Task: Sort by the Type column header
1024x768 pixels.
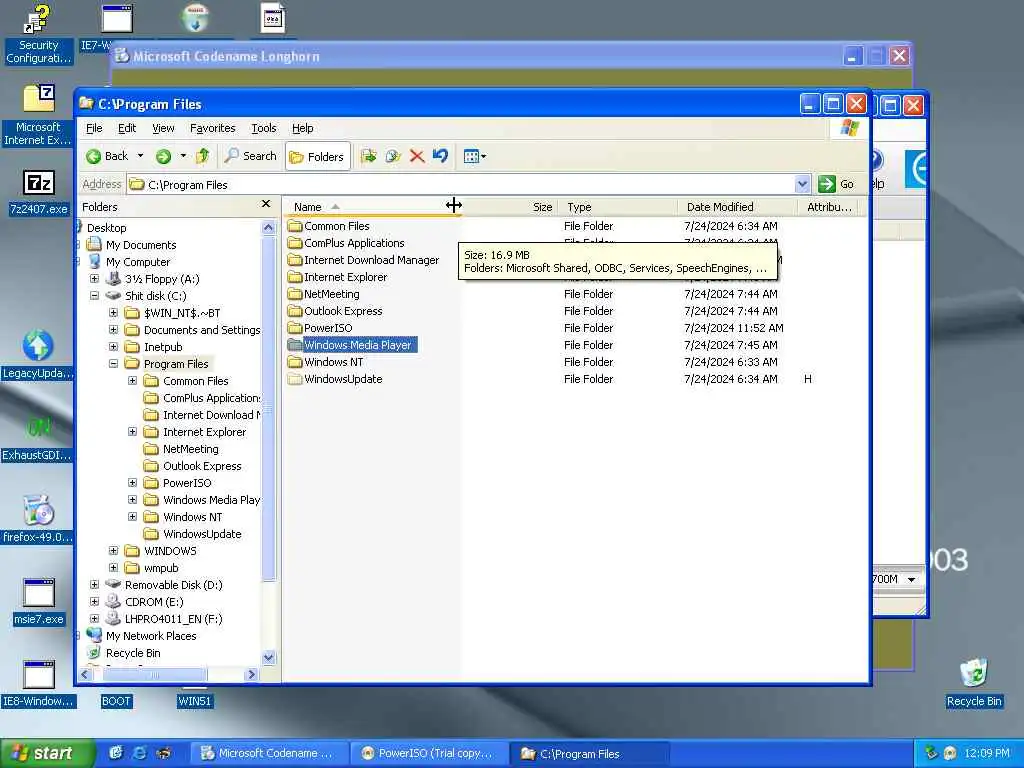Action: 618,207
